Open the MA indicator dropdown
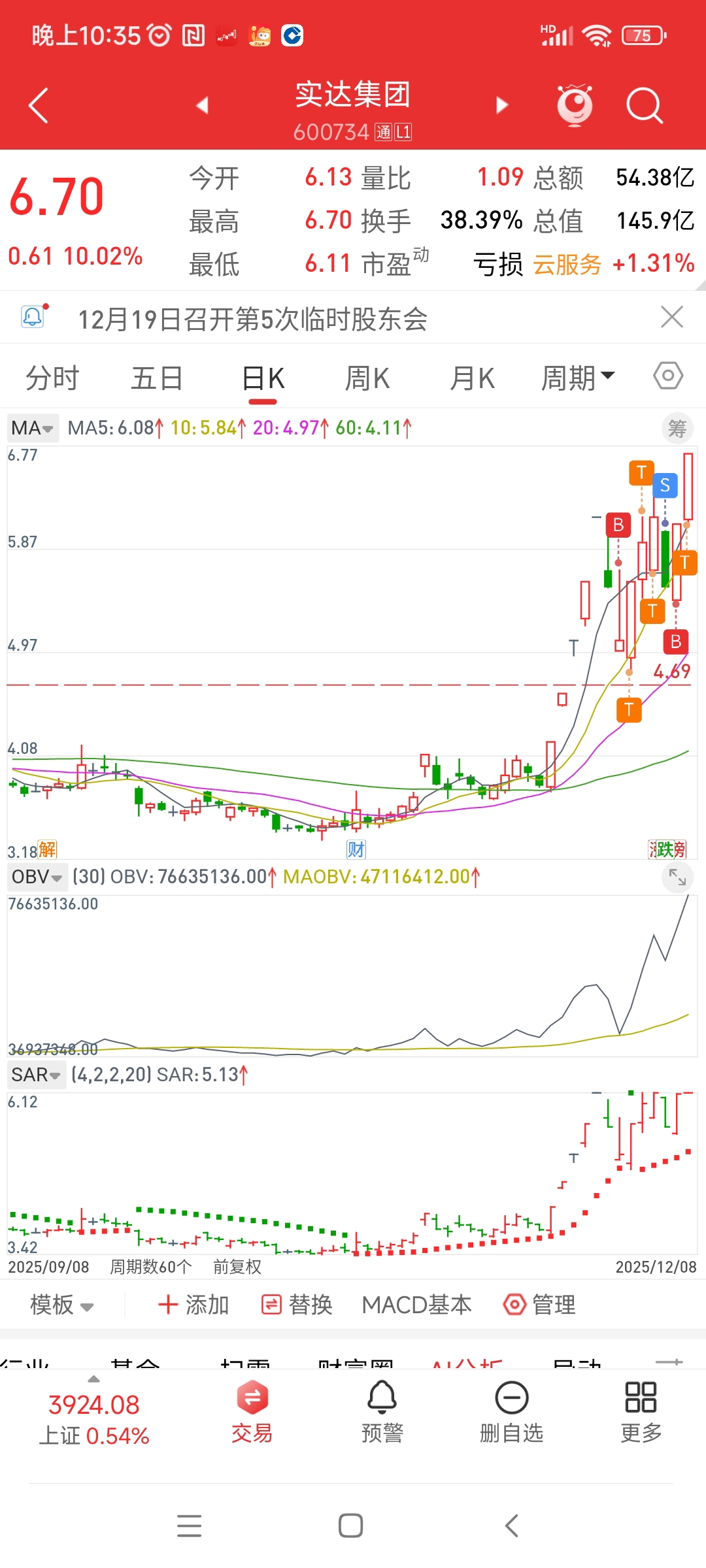This screenshot has width=706, height=1568. (x=33, y=428)
